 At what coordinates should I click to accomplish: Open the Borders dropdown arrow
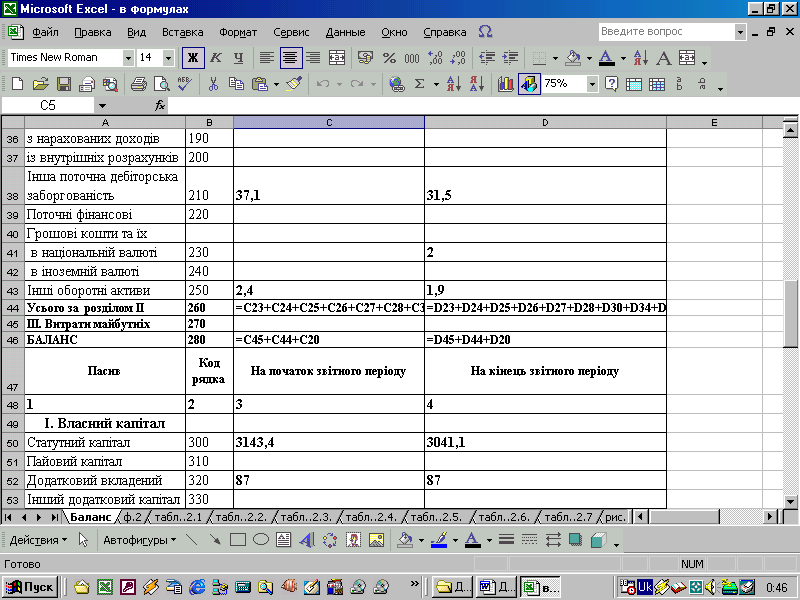coord(555,58)
